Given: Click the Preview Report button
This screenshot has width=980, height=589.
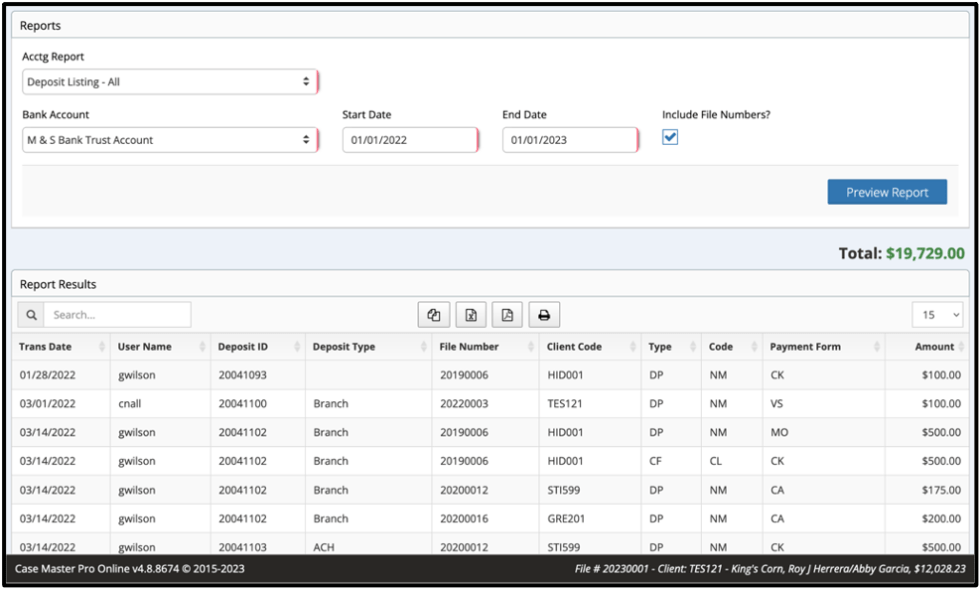Looking at the screenshot, I should point(887,191).
